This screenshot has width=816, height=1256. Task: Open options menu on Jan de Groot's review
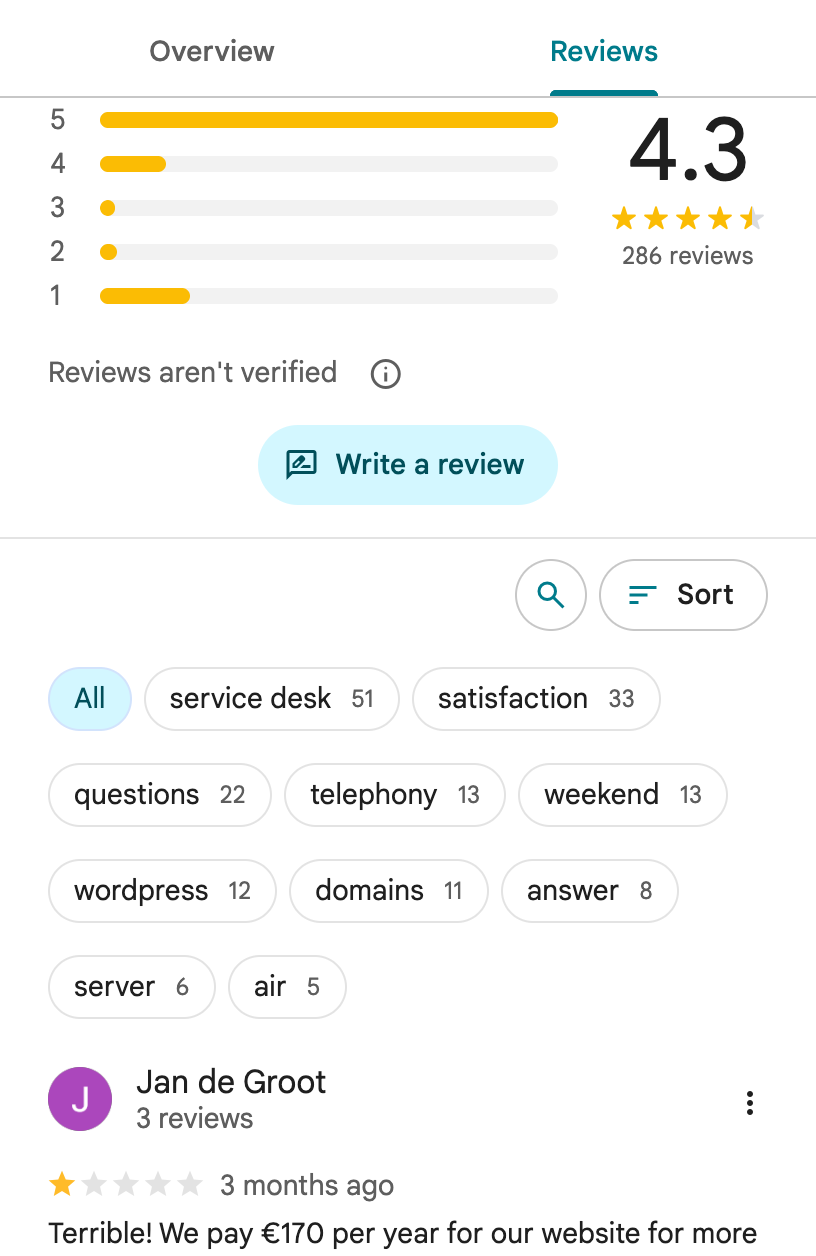pyautogui.click(x=749, y=1103)
